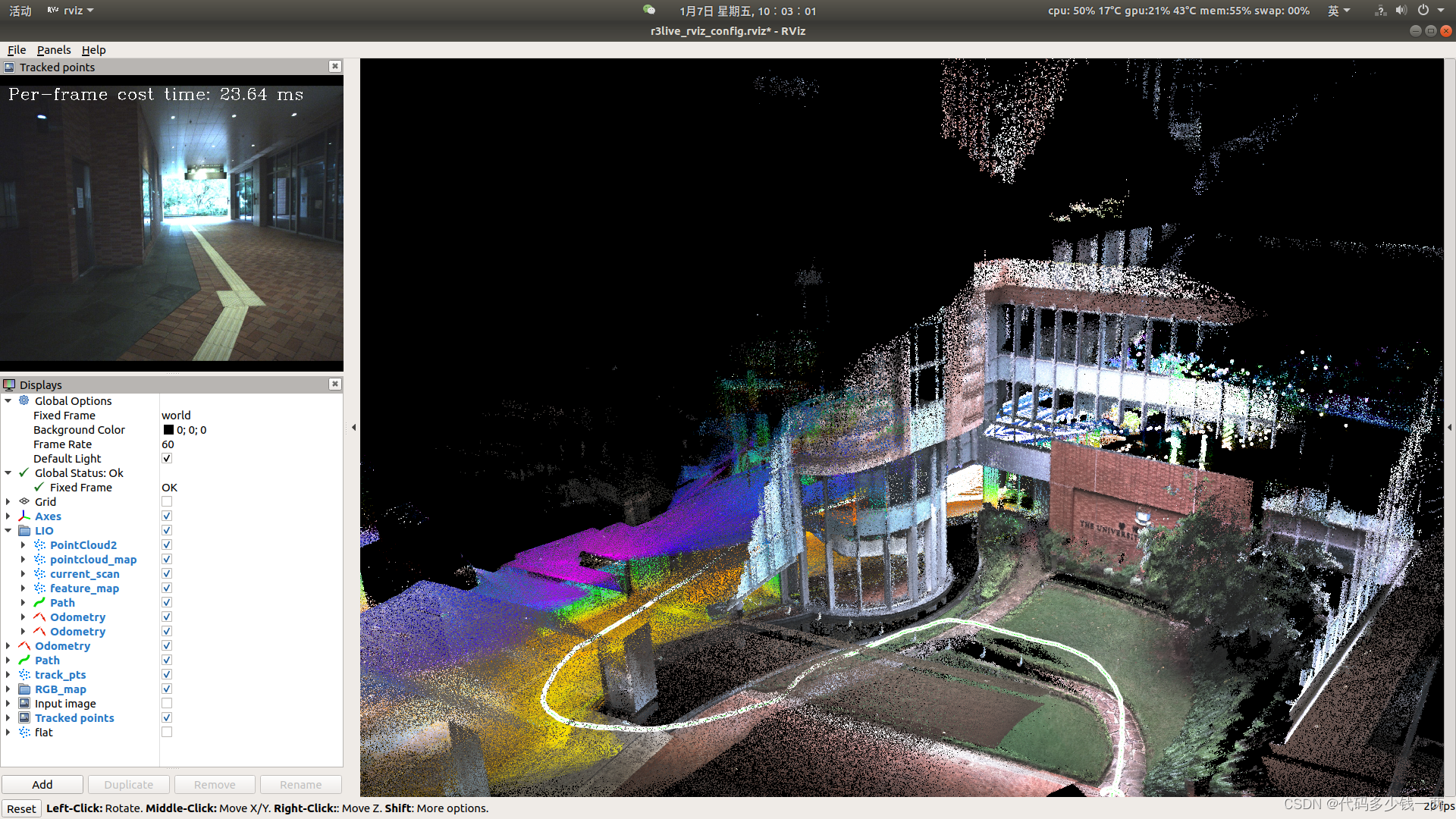This screenshot has width=1456, height=819.
Task: Close the Tracked points panel
Action: (334, 67)
